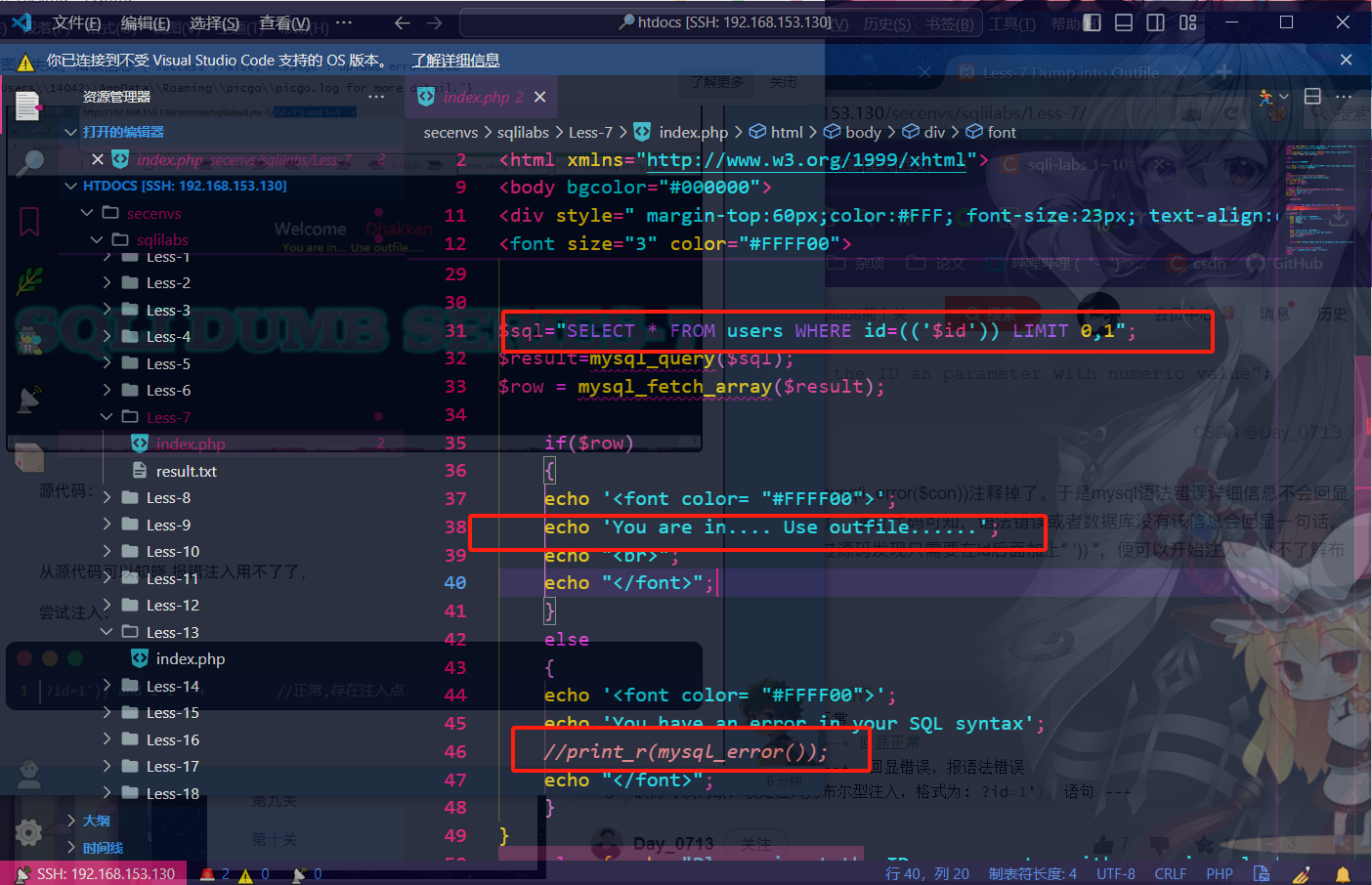
Task: Select the body breadcrumb segment
Action: click(852, 132)
